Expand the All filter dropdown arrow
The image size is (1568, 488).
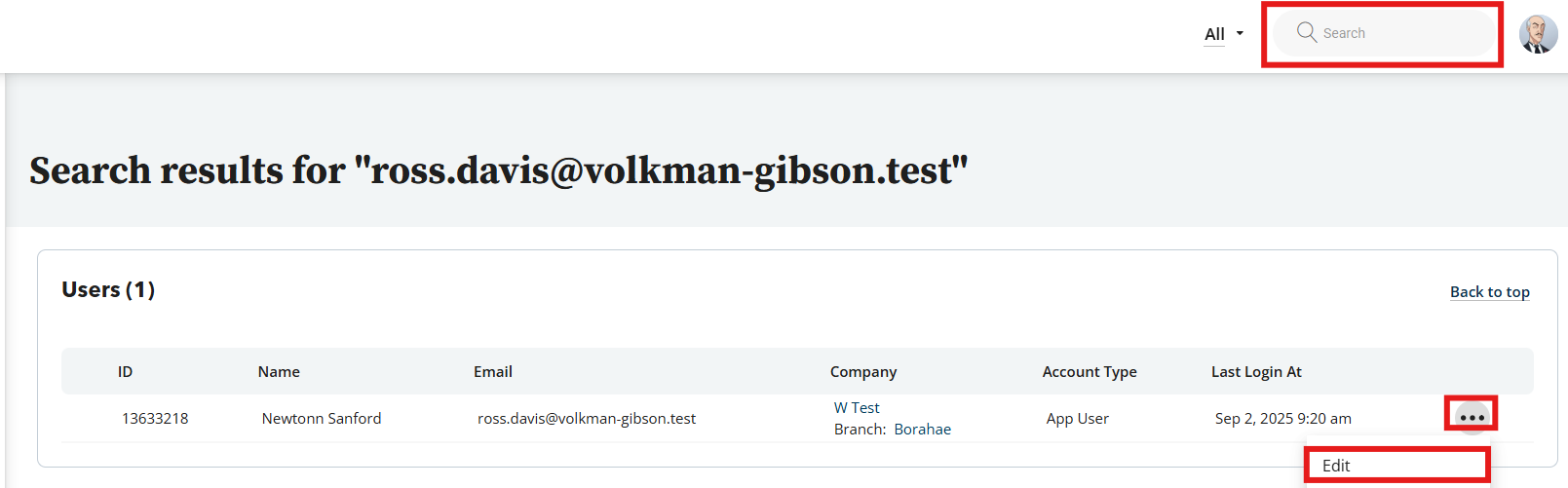point(1240,33)
